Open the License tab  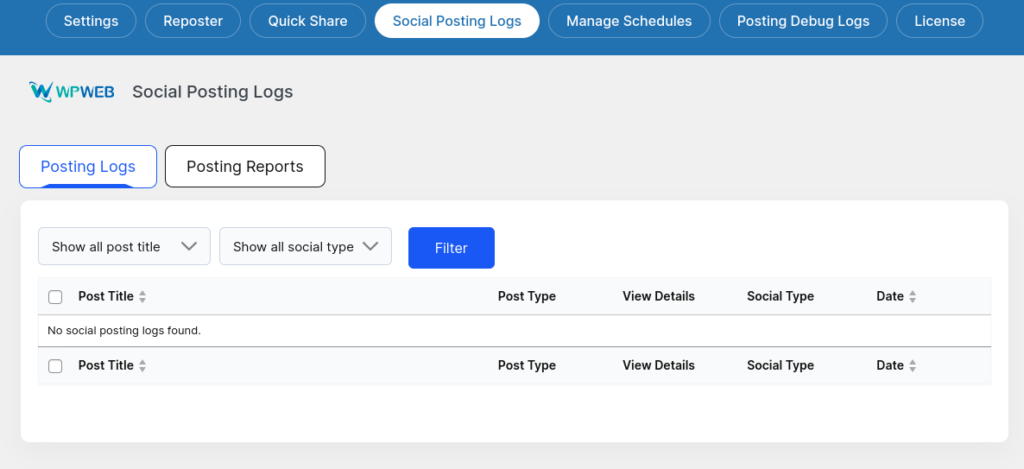(x=940, y=21)
